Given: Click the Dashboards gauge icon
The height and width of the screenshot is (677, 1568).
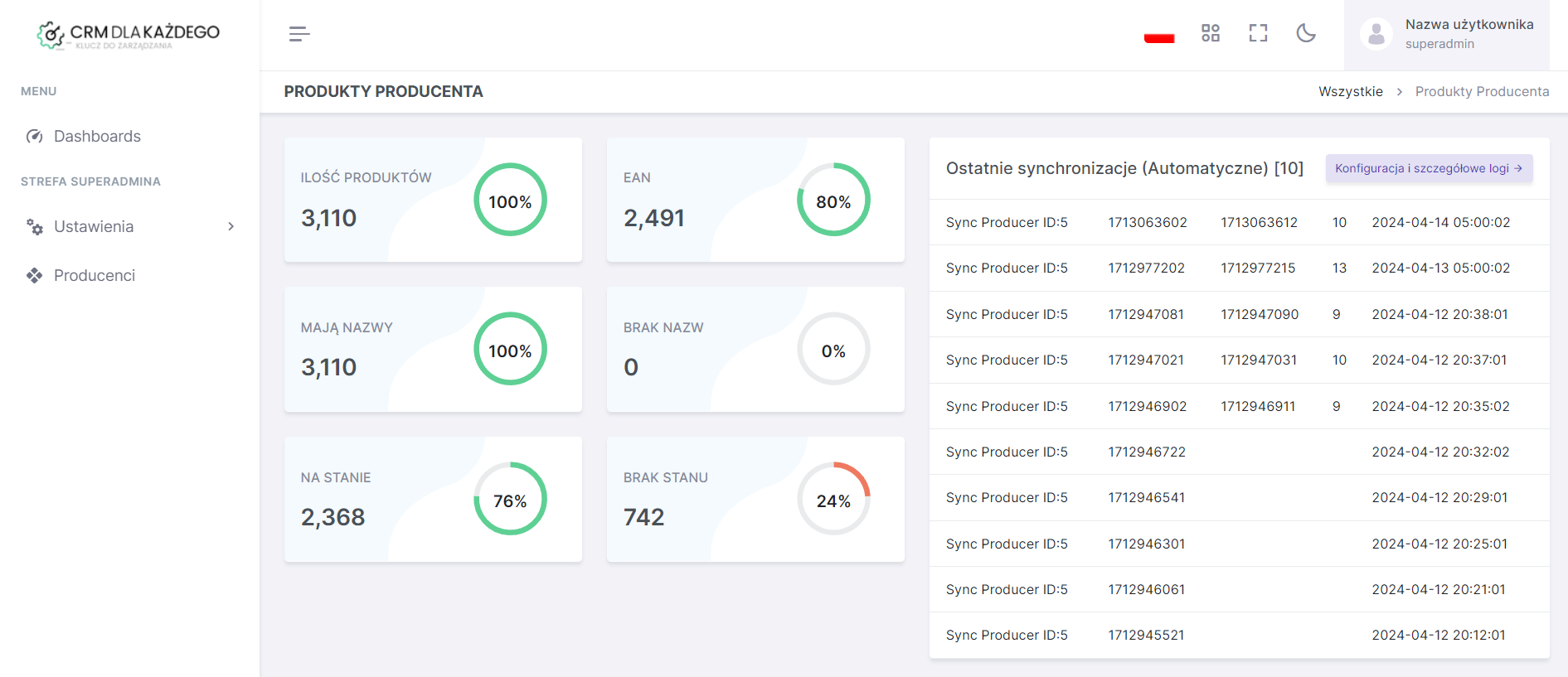Looking at the screenshot, I should [34, 137].
